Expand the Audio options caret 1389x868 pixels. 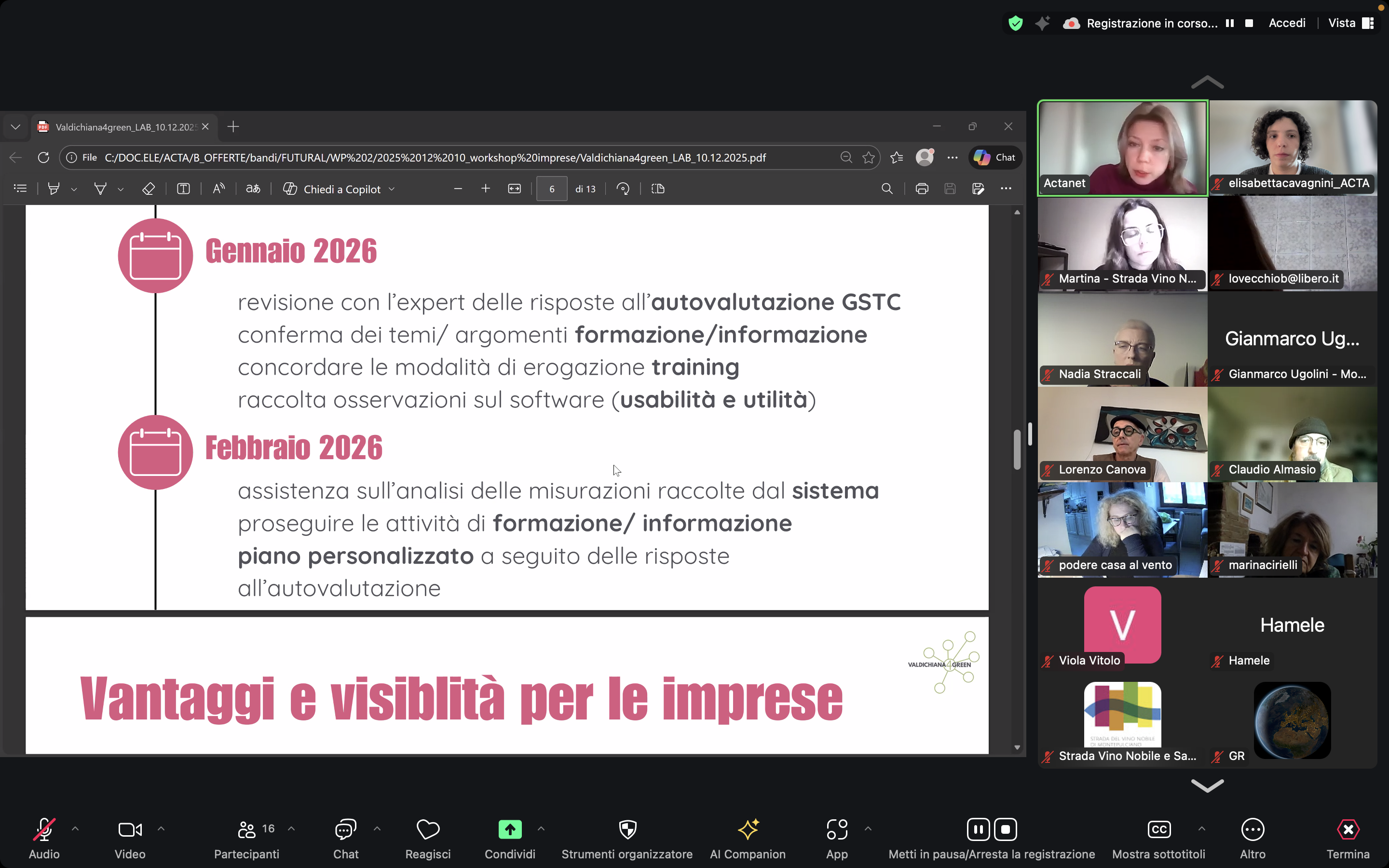(x=75, y=828)
